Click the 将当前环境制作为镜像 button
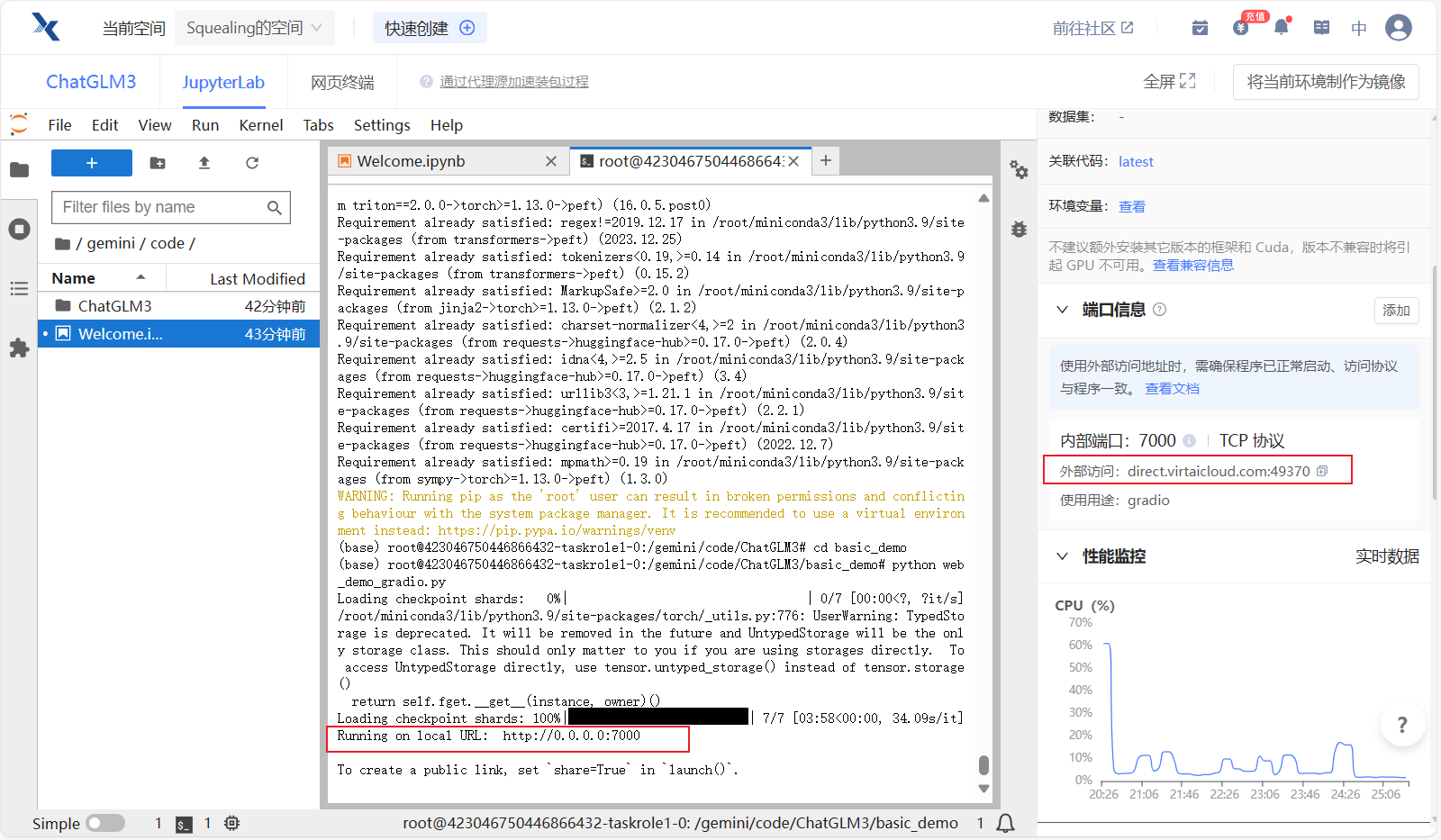Viewport: 1441px width, 840px height. [1326, 82]
